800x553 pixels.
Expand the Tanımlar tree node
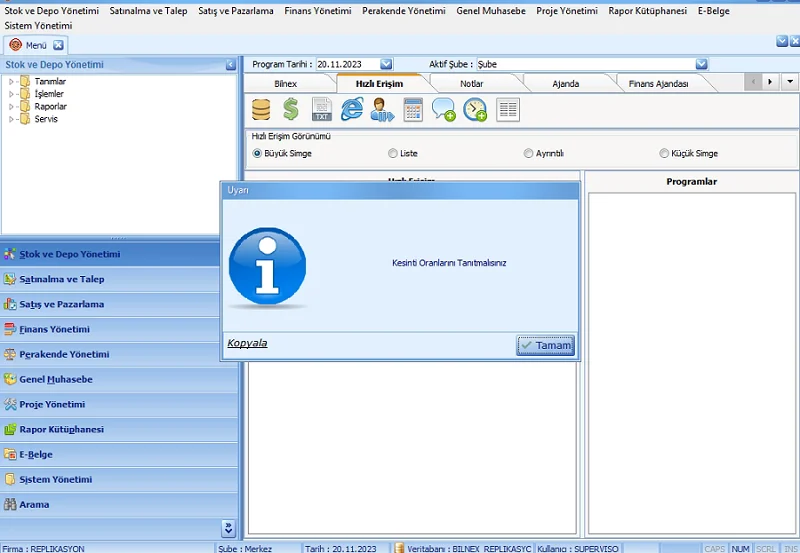12,82
